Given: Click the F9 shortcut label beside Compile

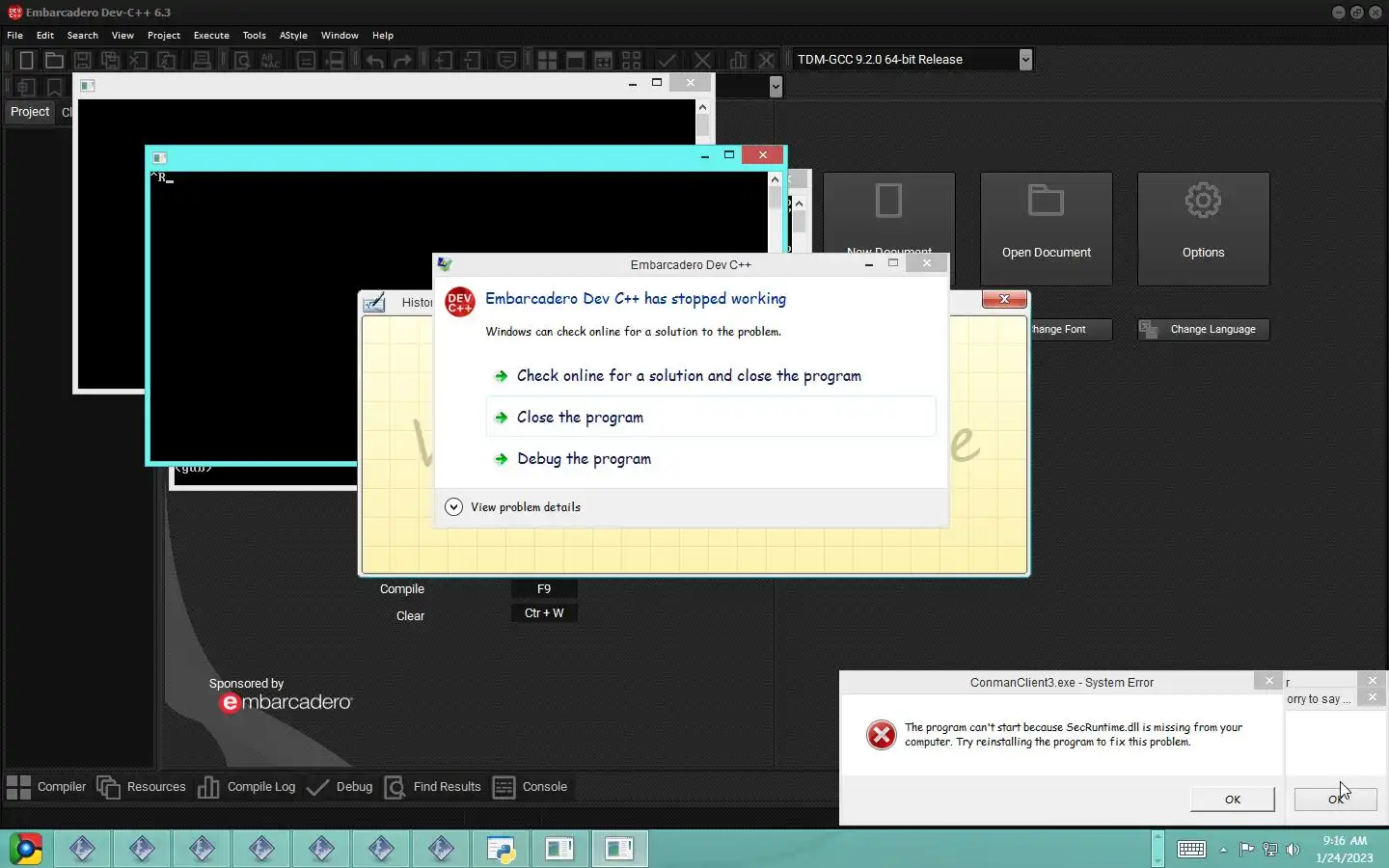Looking at the screenshot, I should tap(544, 589).
